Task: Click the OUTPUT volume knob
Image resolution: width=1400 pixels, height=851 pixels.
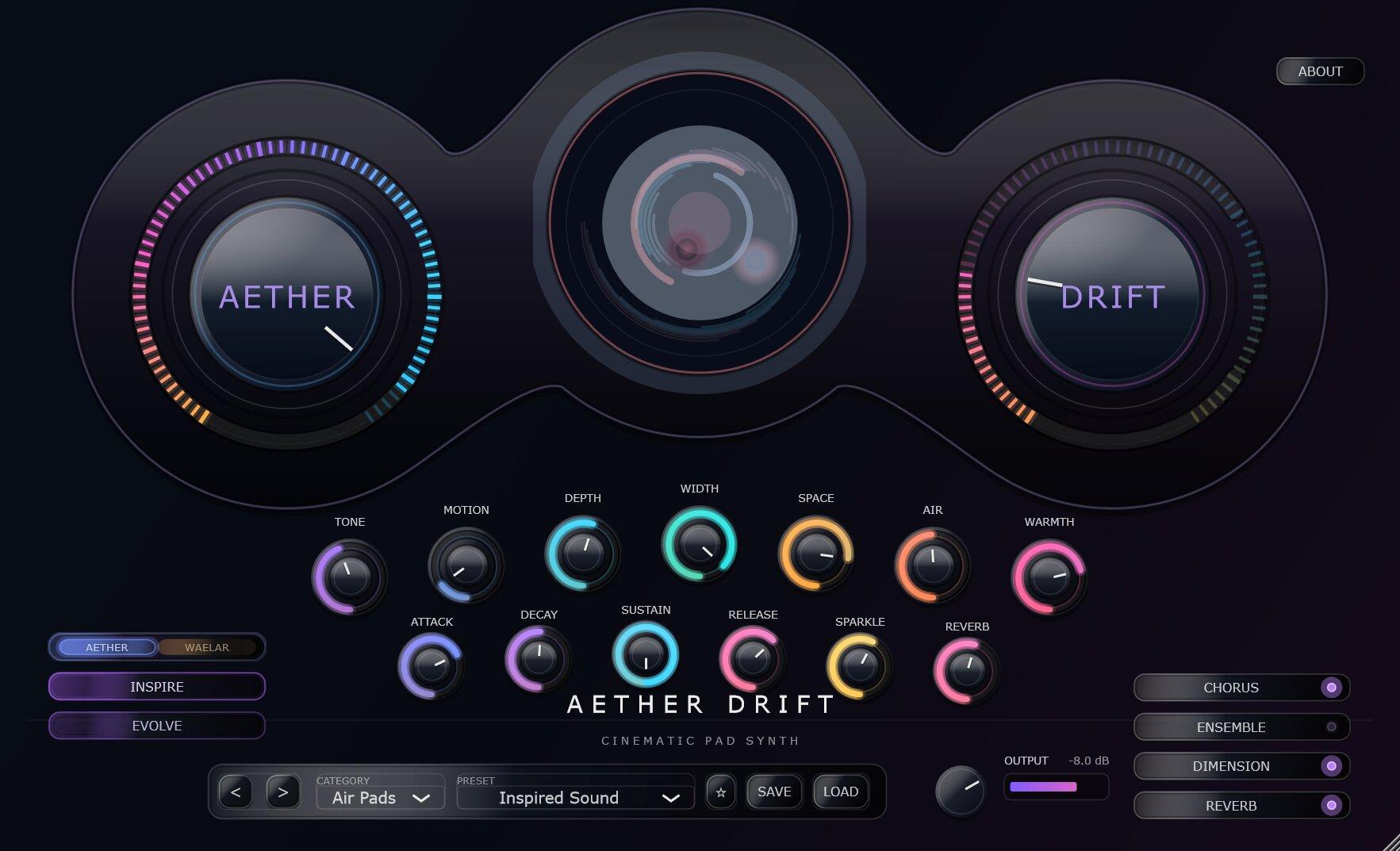Action: [961, 791]
